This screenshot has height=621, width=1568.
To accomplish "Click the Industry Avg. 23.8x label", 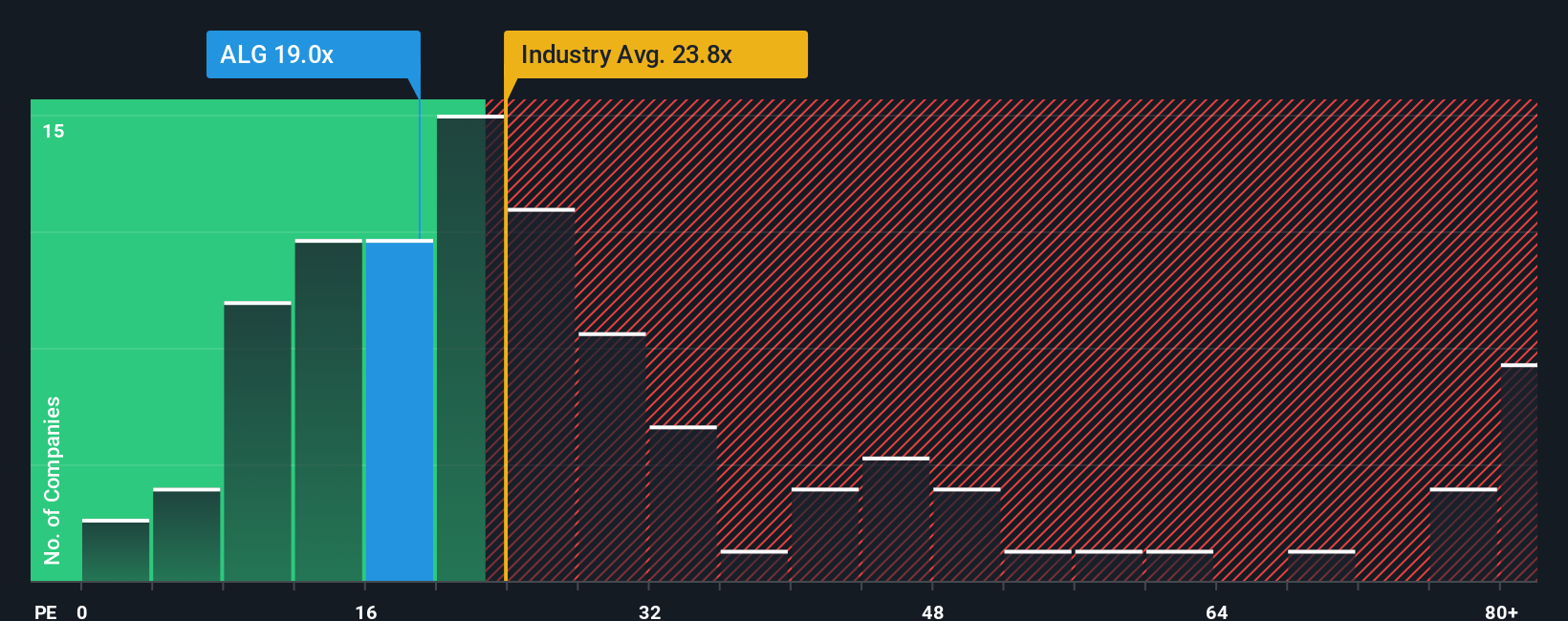I will click(656, 54).
